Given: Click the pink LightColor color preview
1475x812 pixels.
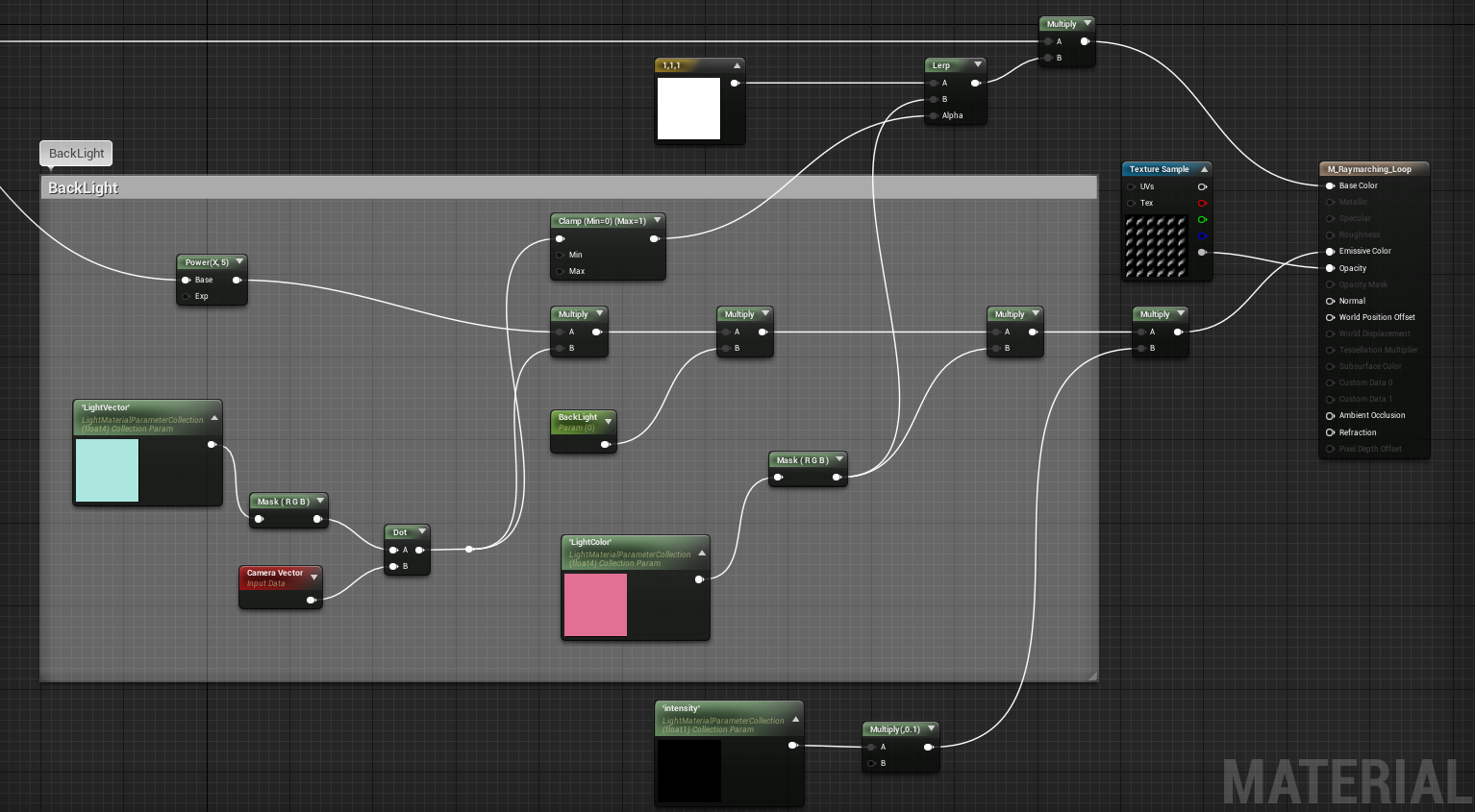Looking at the screenshot, I should pyautogui.click(x=595, y=605).
